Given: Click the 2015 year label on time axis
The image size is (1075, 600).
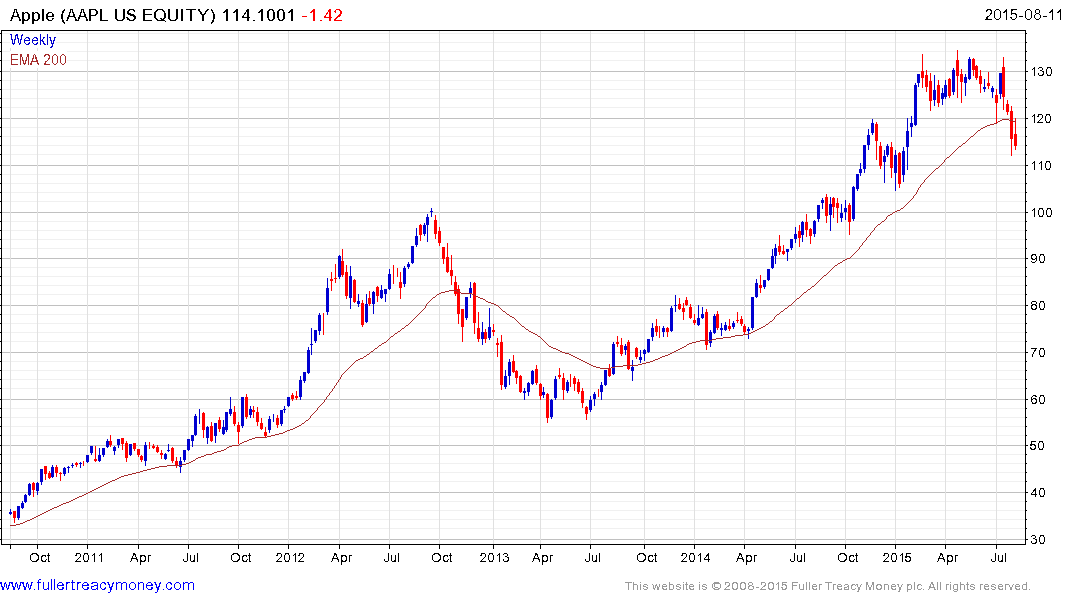Looking at the screenshot, I should coord(897,557).
